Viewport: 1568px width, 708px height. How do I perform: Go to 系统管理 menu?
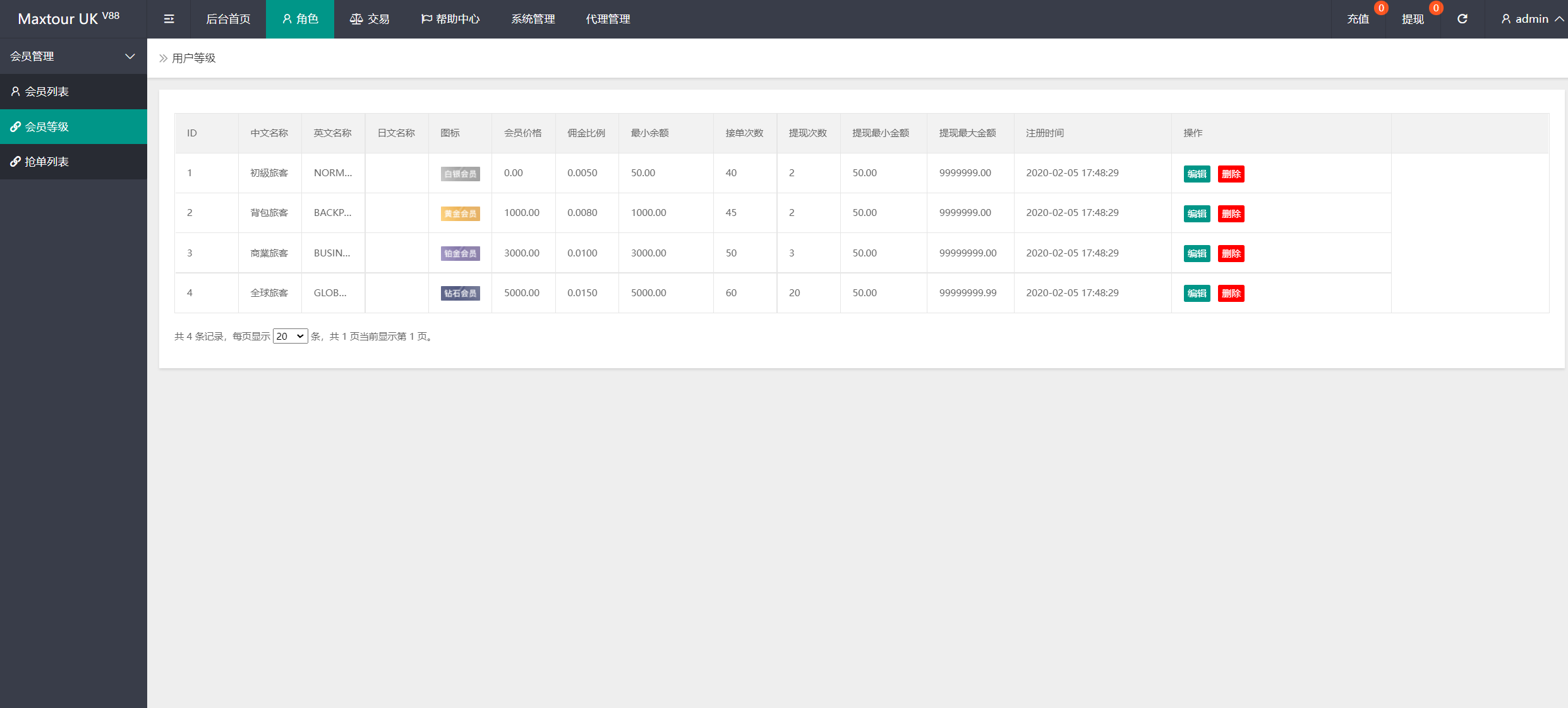[x=533, y=19]
